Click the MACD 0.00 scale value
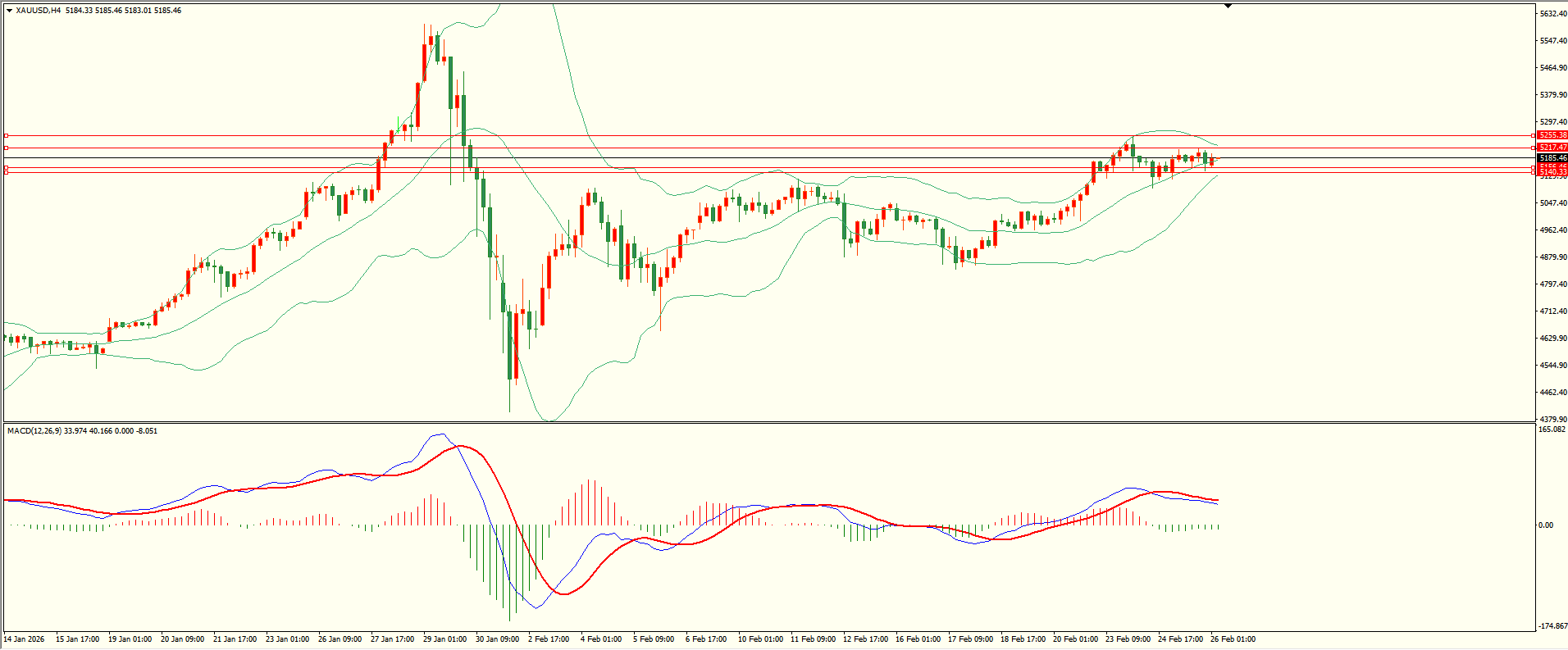This screenshot has height=650, width=1568. [x=1545, y=525]
